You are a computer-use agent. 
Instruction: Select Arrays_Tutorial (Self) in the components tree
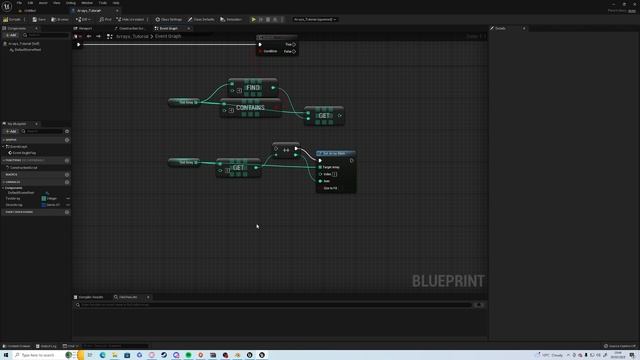point(23,44)
